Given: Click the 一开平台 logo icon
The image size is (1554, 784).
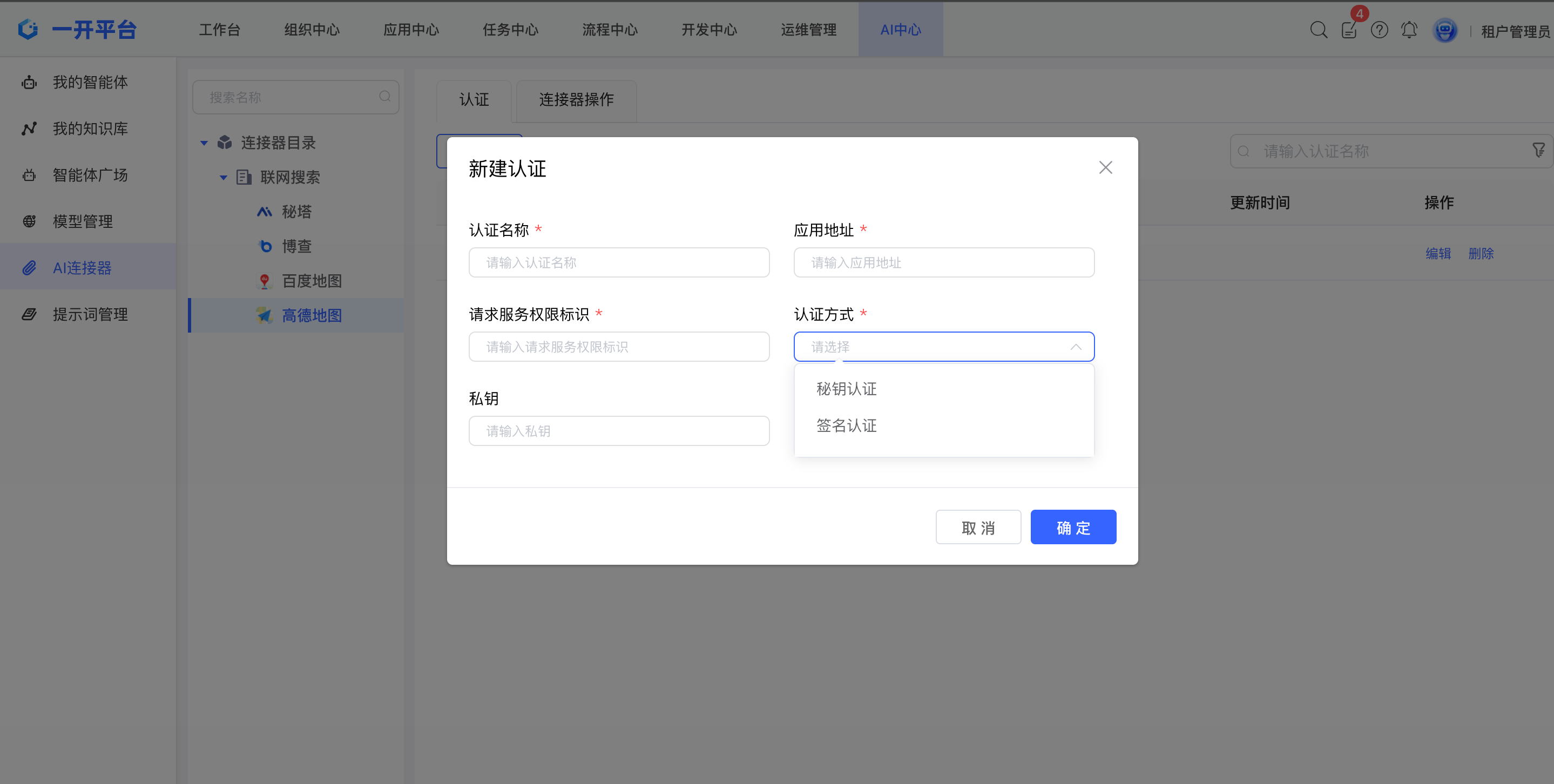Looking at the screenshot, I should coord(29,29).
